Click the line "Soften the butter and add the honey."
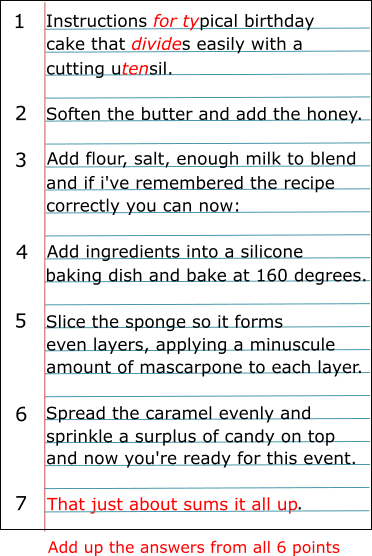The height and width of the screenshot is (556, 372). [x=204, y=114]
